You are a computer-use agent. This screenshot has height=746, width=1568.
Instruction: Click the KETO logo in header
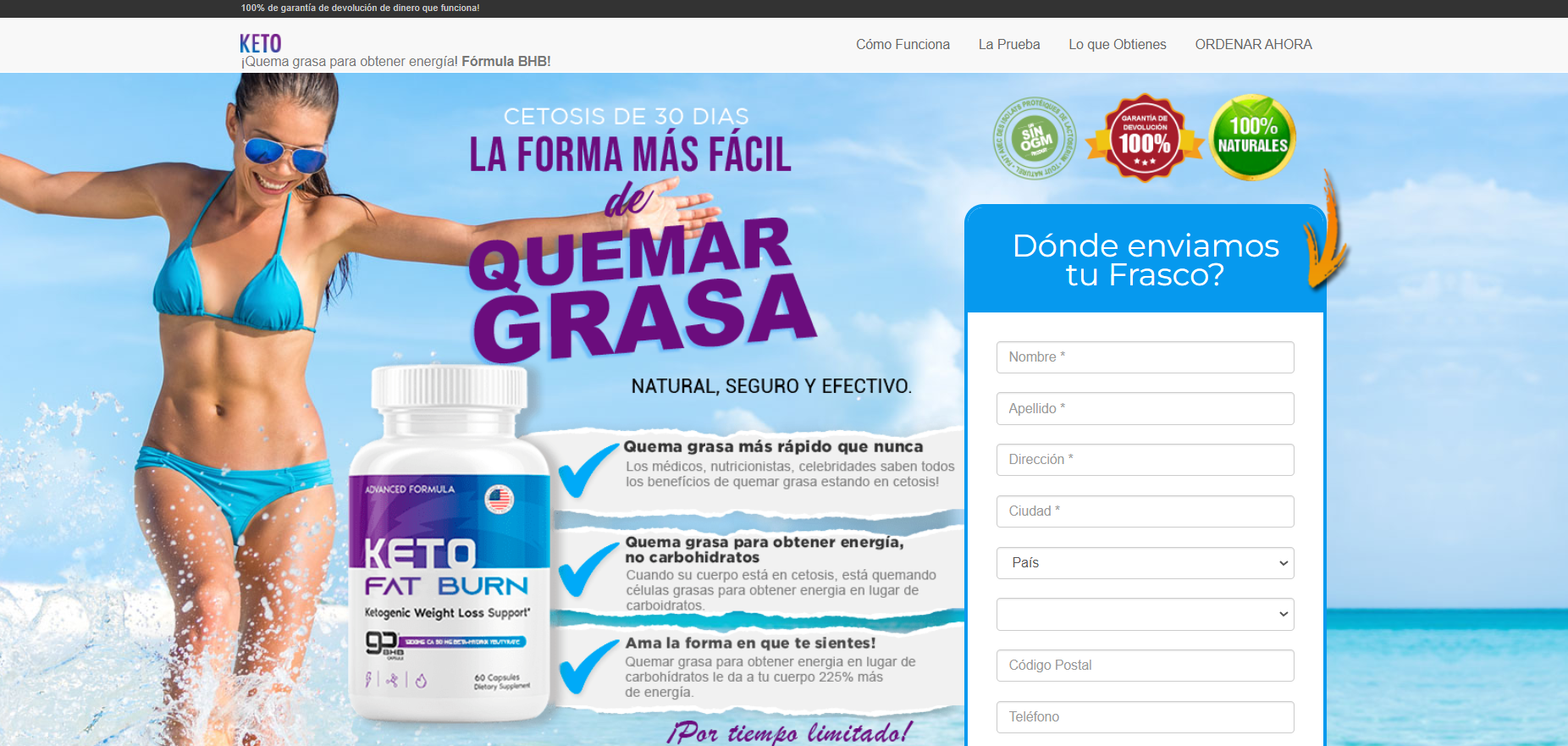pyautogui.click(x=260, y=43)
